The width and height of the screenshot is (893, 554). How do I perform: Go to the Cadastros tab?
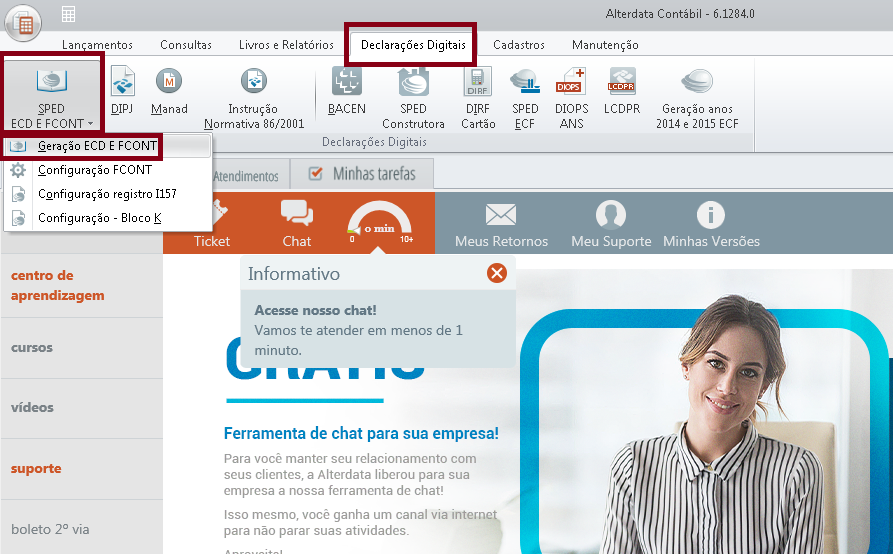pos(519,44)
